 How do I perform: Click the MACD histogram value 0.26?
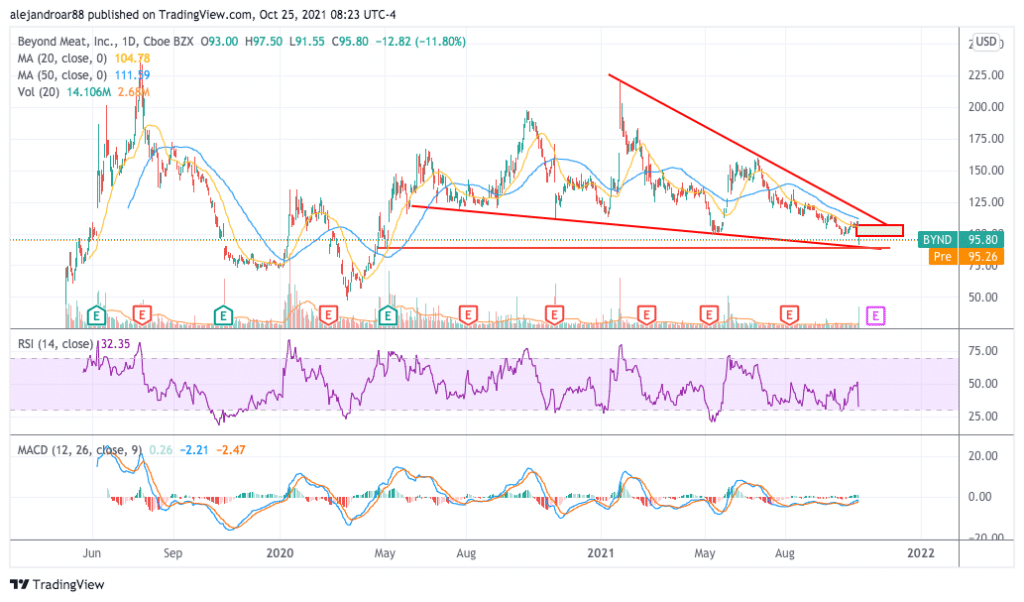point(161,450)
